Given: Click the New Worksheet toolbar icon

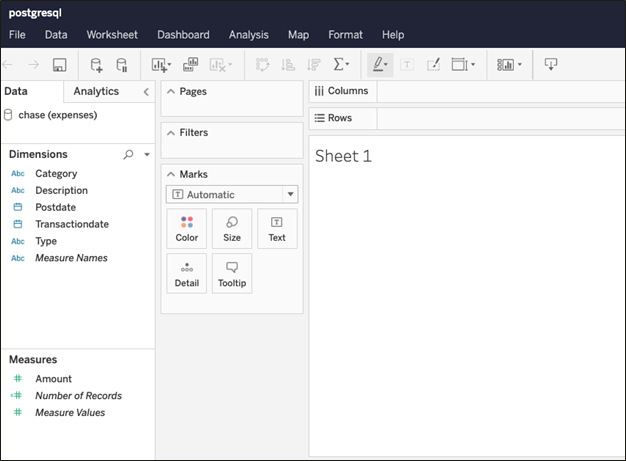Looking at the screenshot, I should click(160, 65).
